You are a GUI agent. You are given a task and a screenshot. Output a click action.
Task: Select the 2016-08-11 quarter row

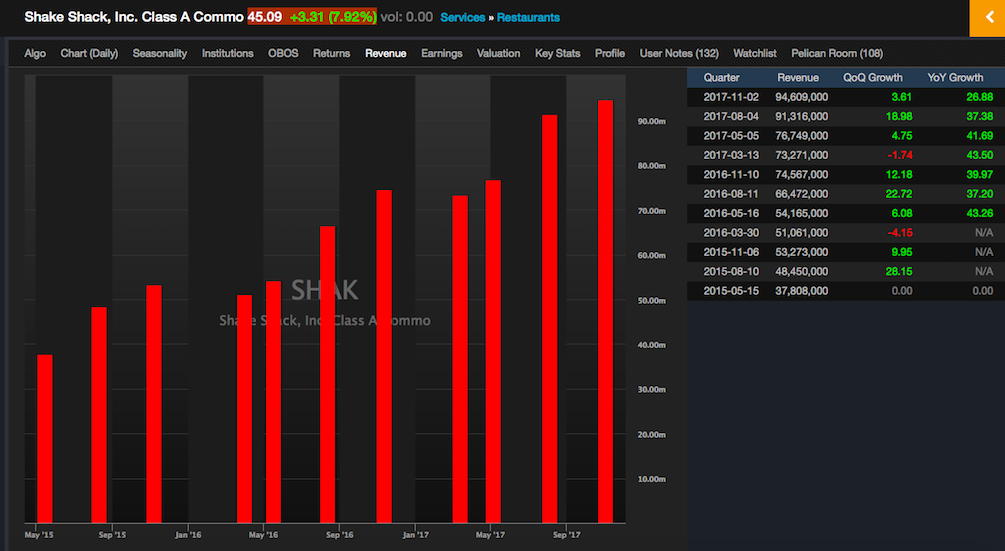(846, 193)
